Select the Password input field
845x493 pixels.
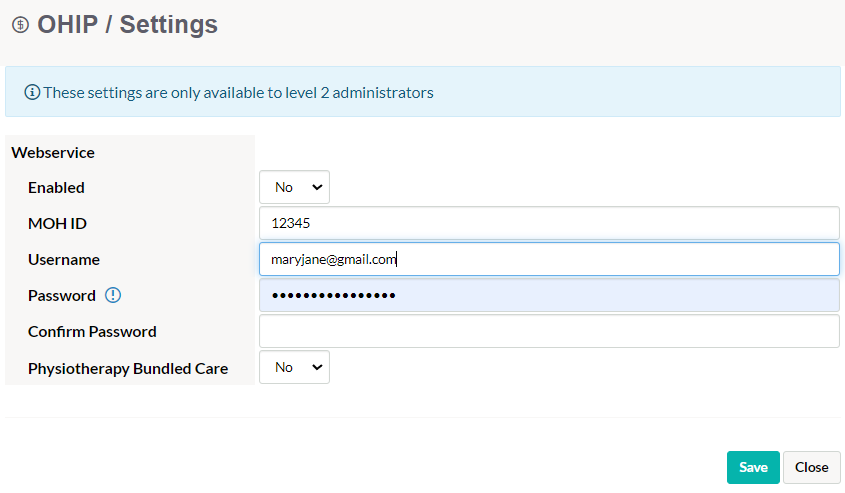pyautogui.click(x=549, y=295)
